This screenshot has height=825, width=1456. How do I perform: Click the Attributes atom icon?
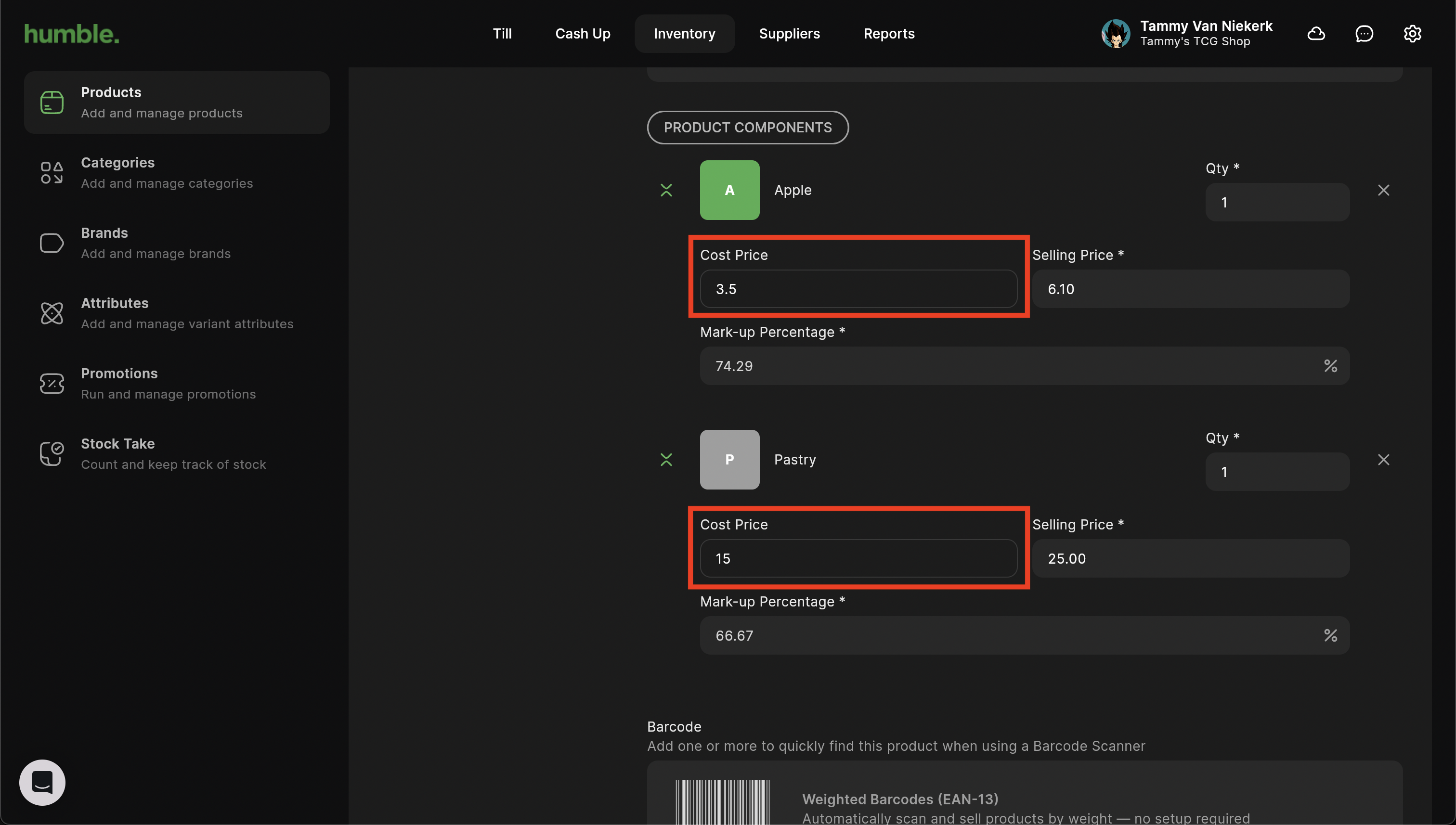point(52,313)
